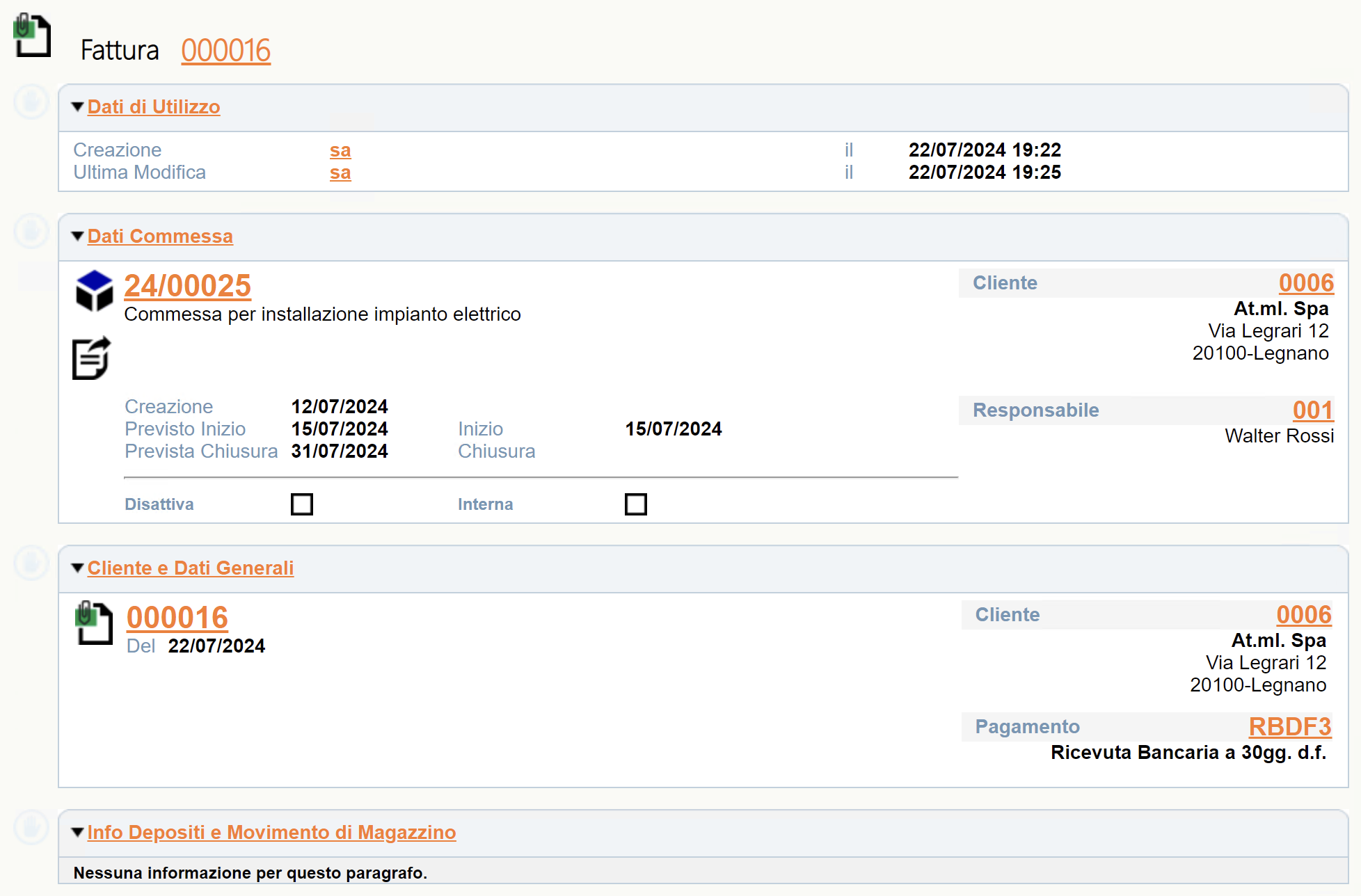Click faded hand icon beside Info Depositi section

[31, 827]
